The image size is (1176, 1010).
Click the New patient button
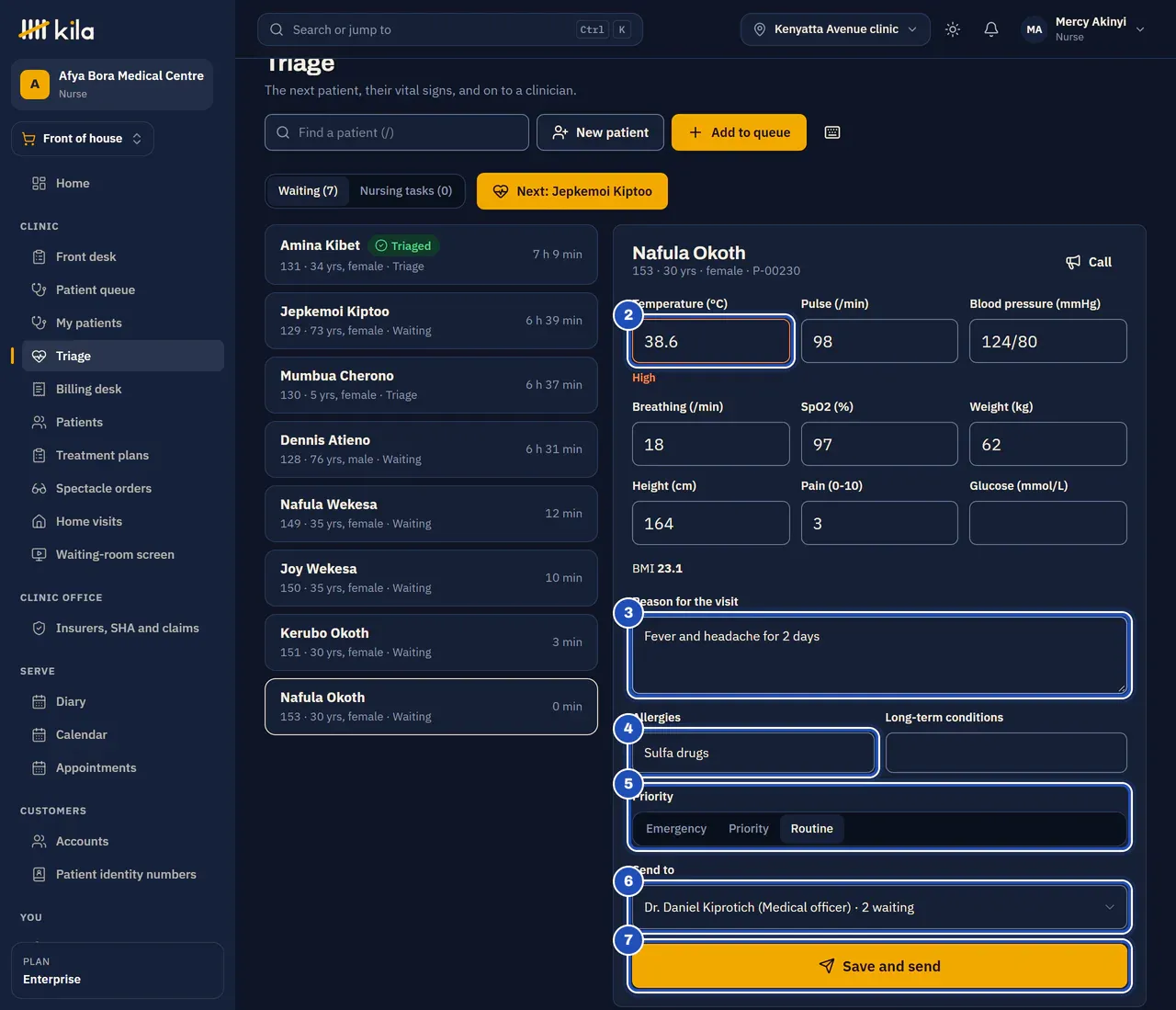pos(600,132)
